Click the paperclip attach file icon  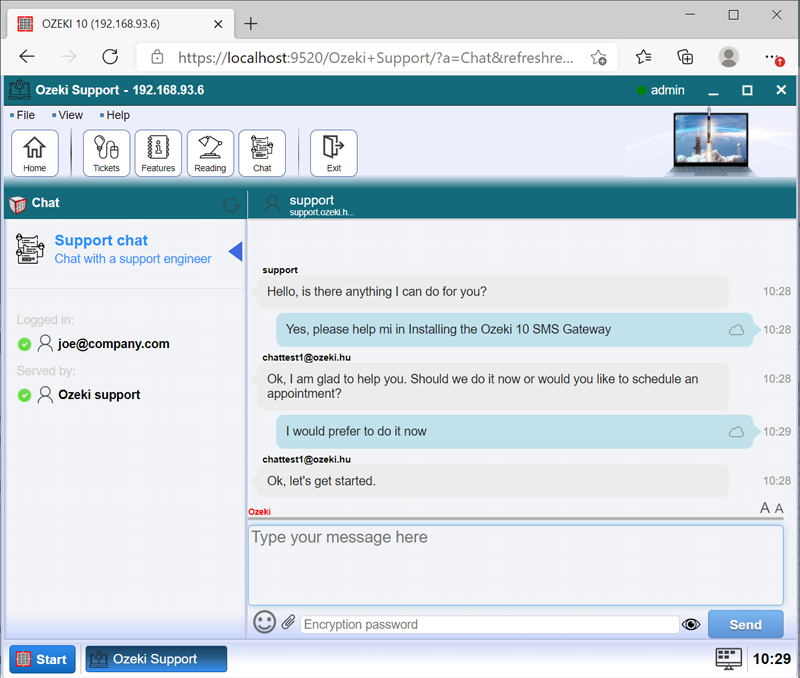[x=288, y=623]
